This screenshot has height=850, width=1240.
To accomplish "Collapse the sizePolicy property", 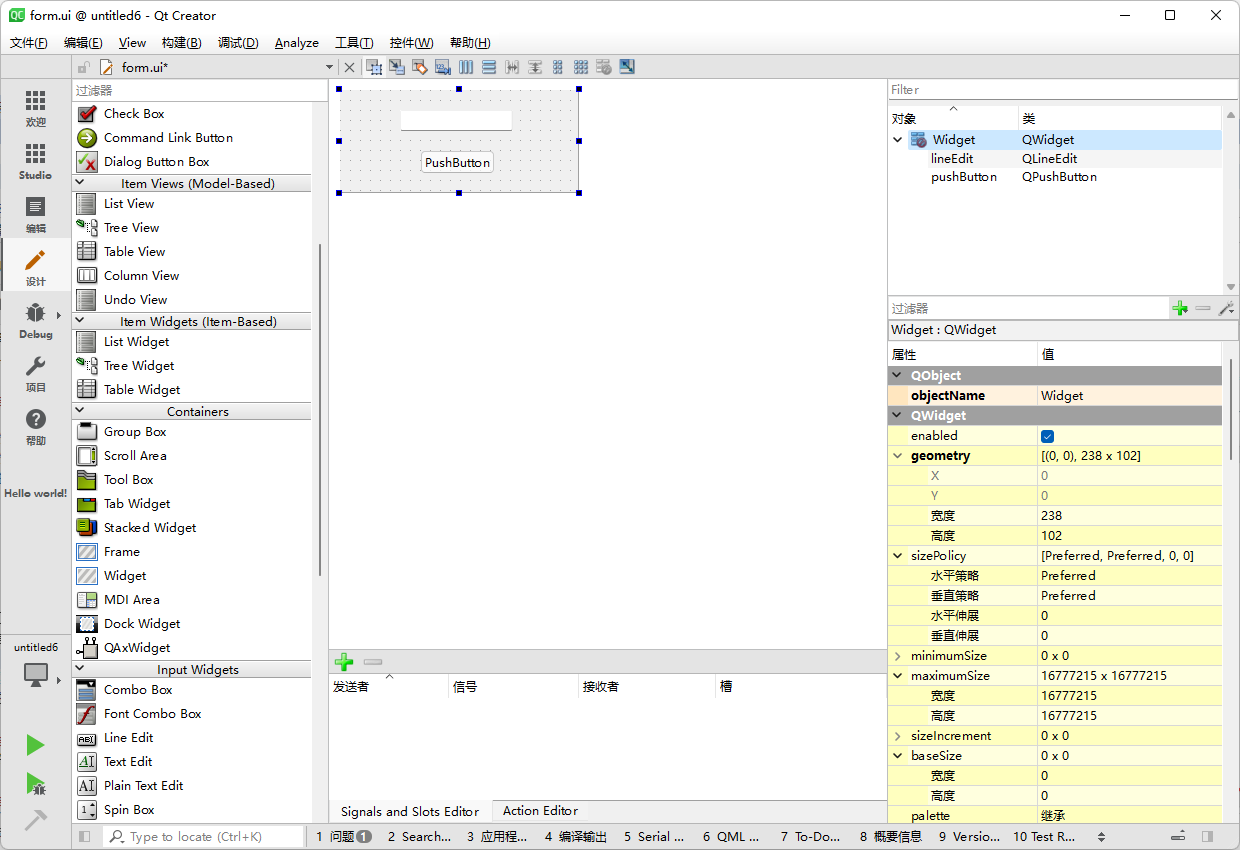I will tap(897, 556).
